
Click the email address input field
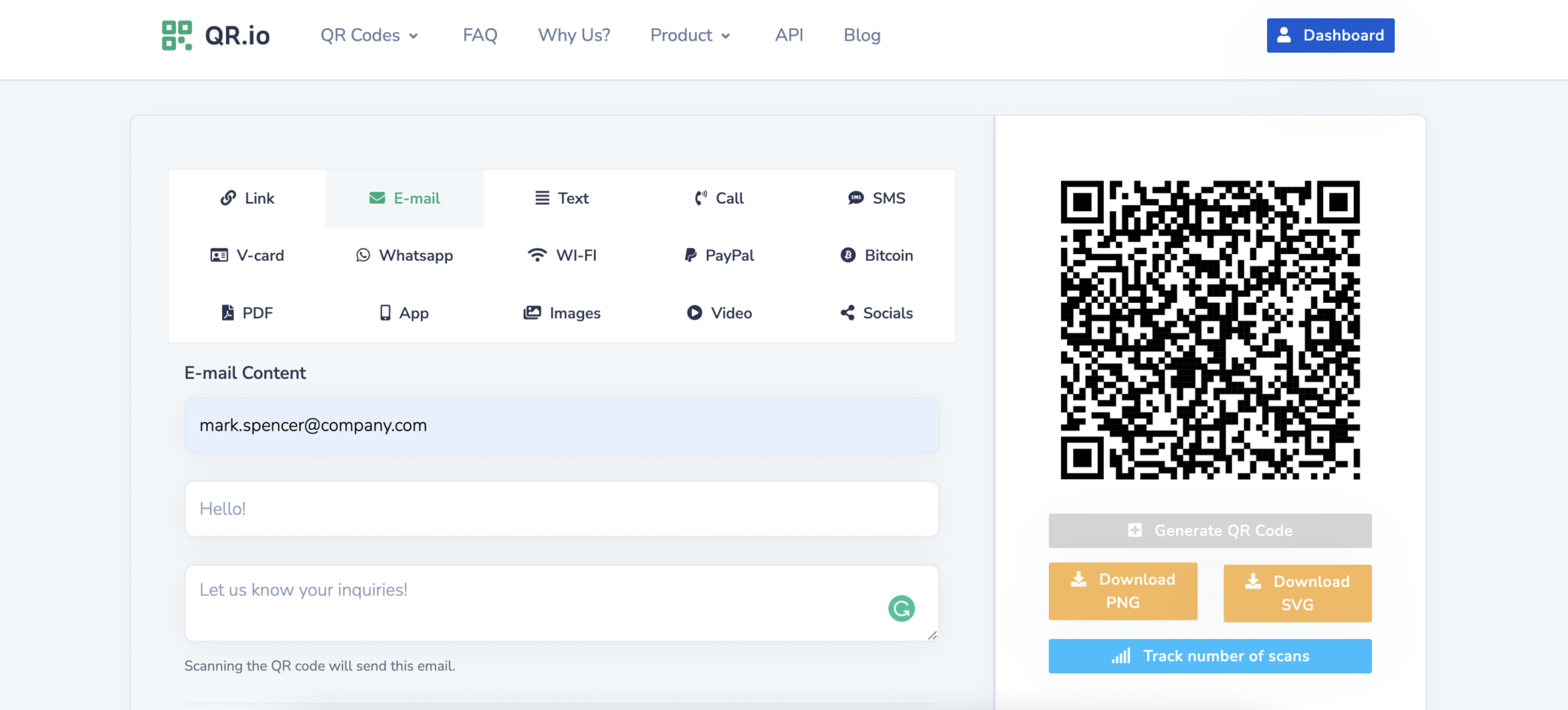(x=561, y=425)
